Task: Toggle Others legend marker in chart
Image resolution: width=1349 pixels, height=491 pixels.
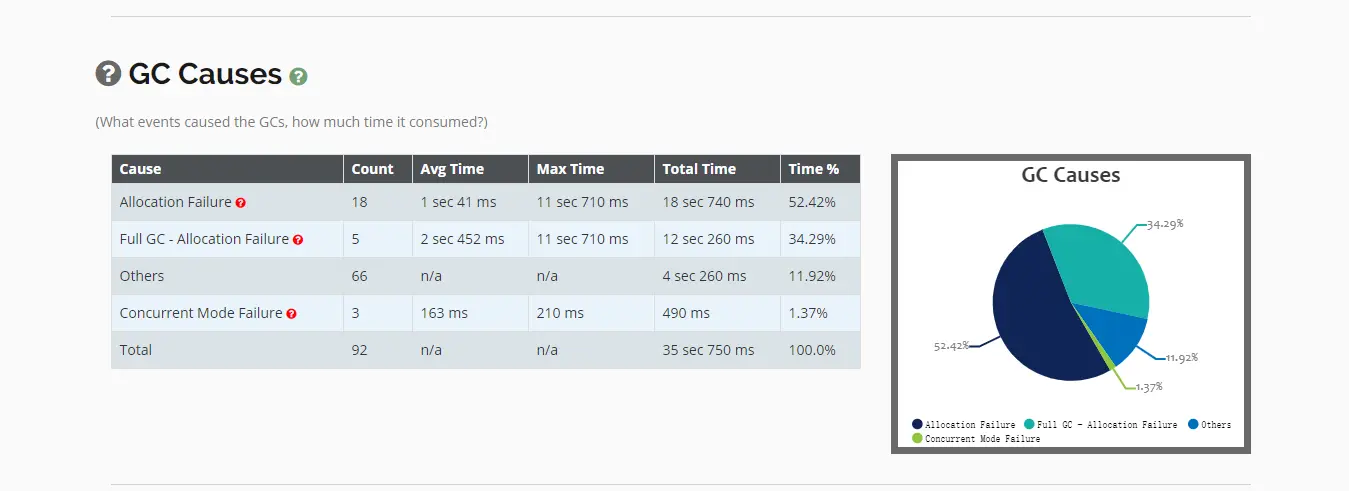Action: [x=1193, y=425]
